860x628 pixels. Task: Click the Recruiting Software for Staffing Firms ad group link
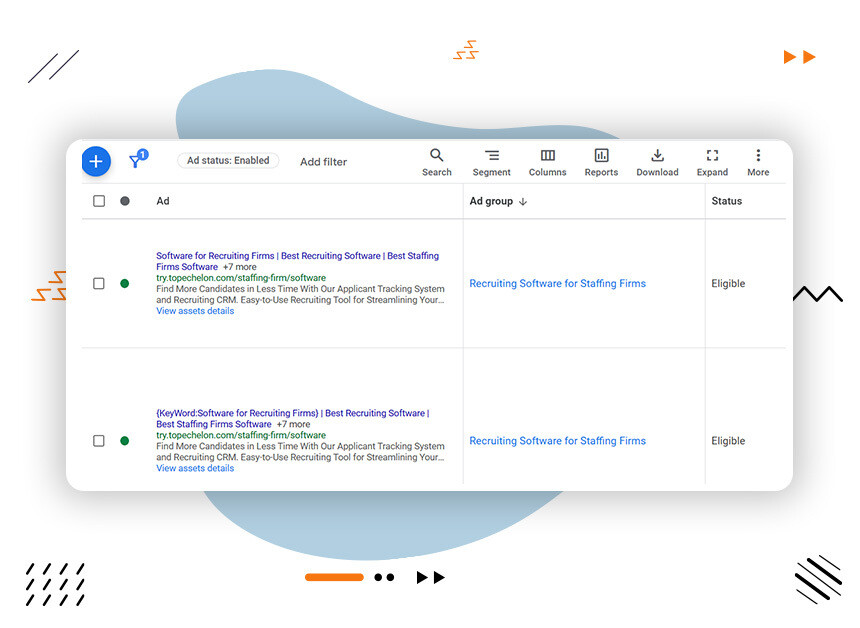coord(557,283)
